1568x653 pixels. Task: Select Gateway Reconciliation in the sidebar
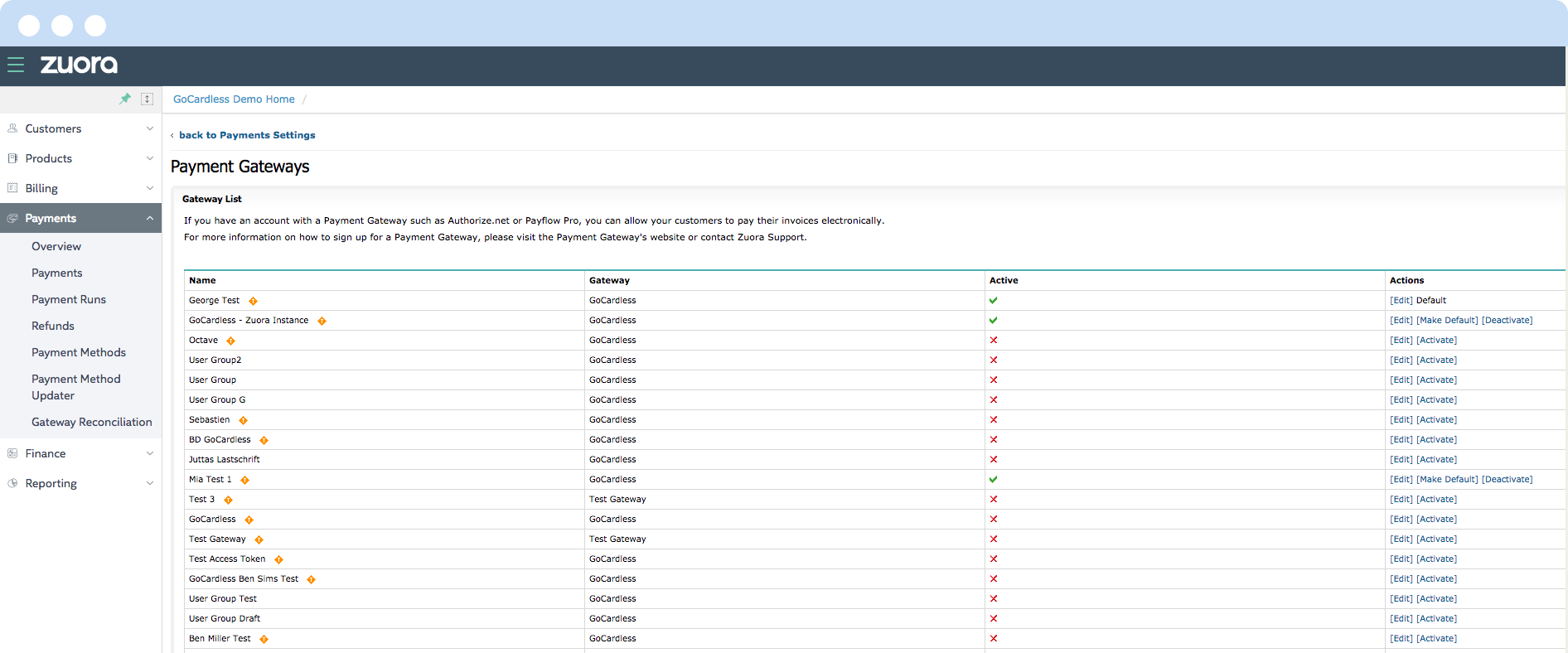pos(91,422)
